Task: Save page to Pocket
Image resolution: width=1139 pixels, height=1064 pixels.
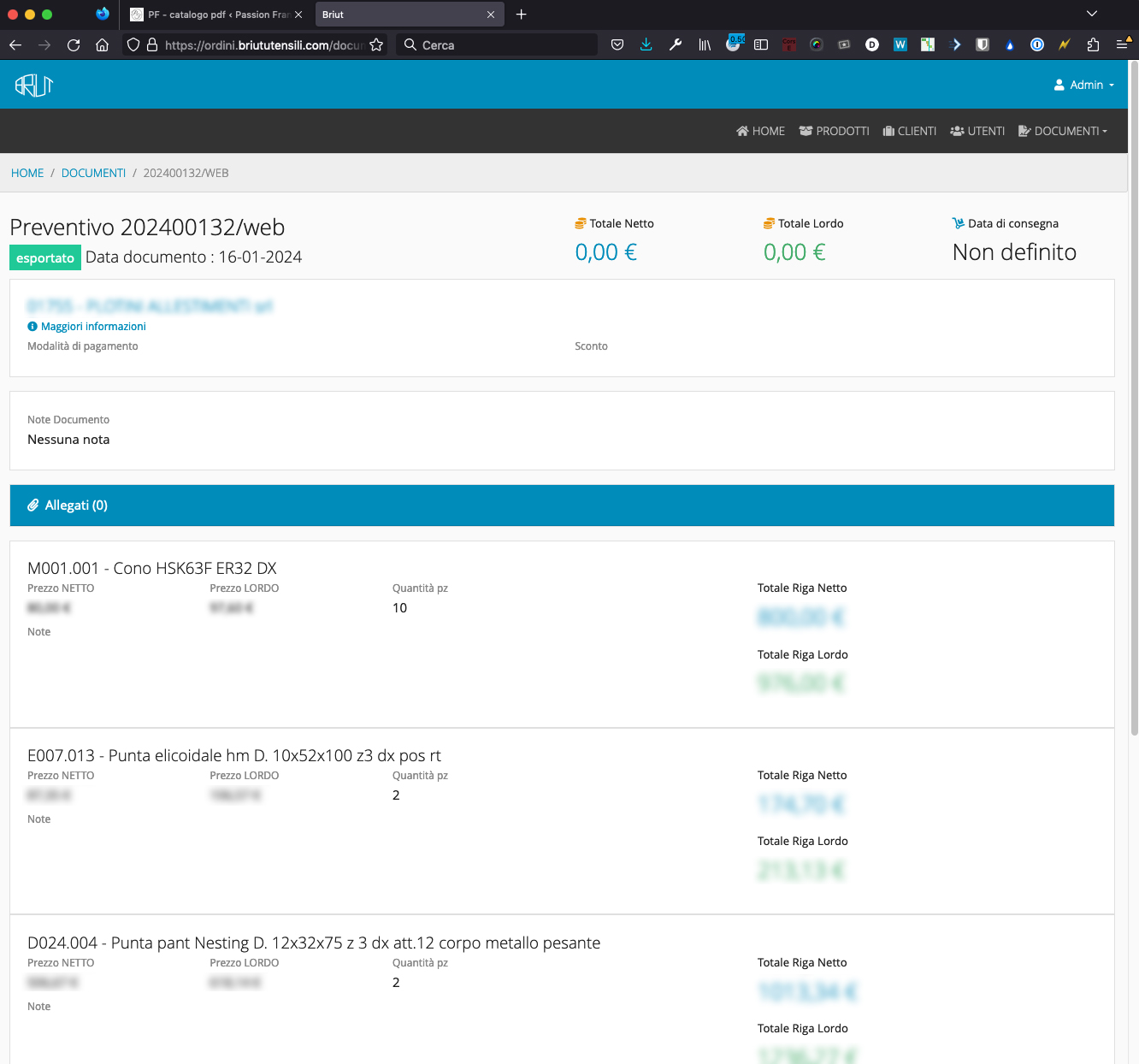Action: click(x=617, y=44)
